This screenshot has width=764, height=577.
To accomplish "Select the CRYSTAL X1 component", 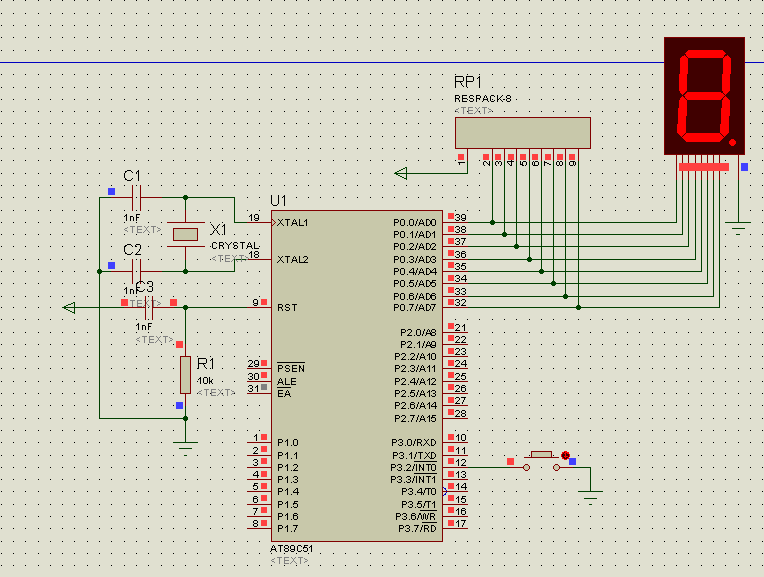I will click(x=185, y=234).
